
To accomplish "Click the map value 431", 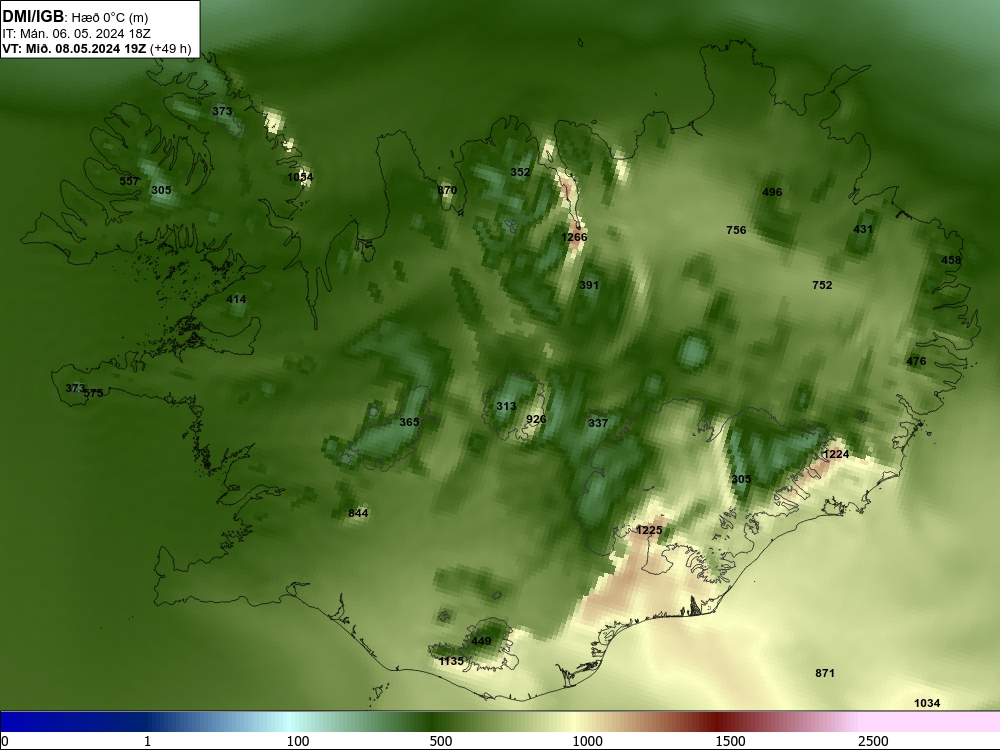I will (863, 229).
